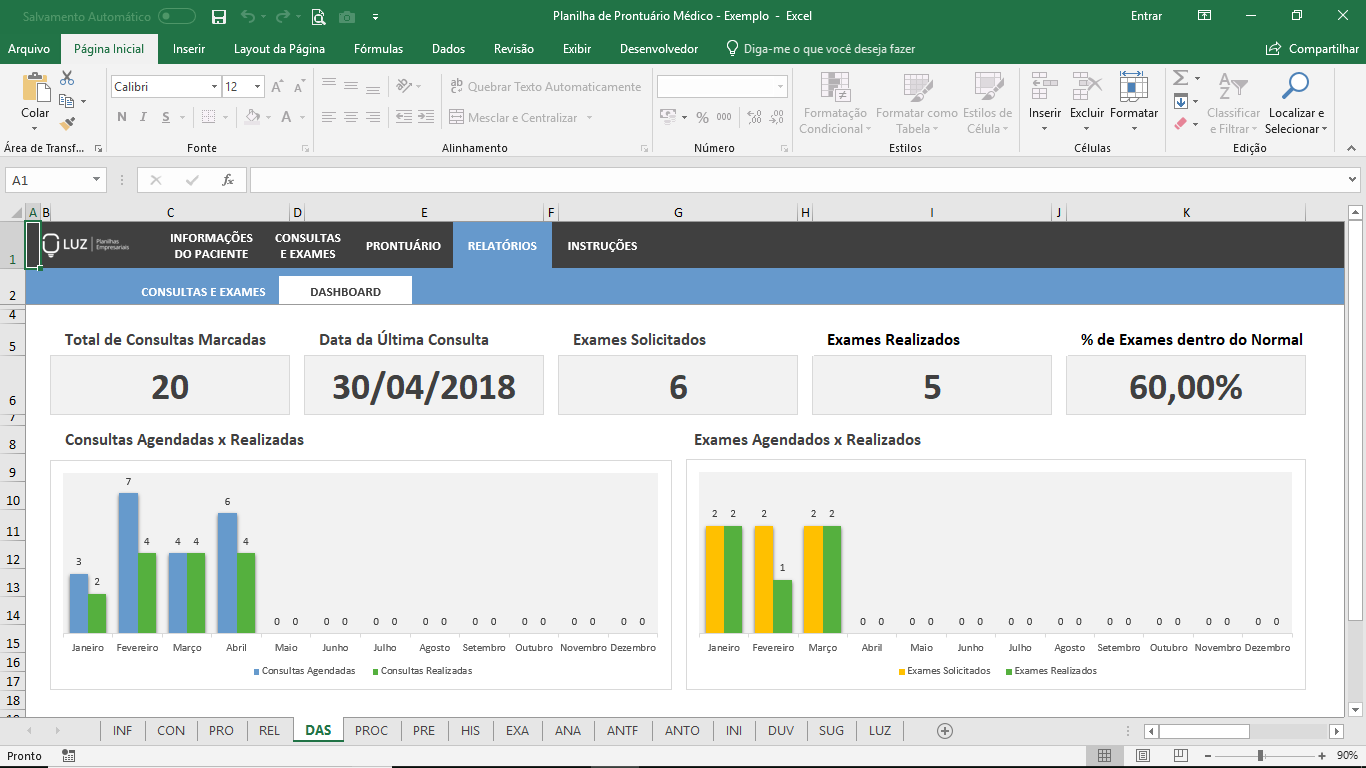This screenshot has width=1366, height=768.
Task: Add a new sheet with plus icon
Action: 944,731
